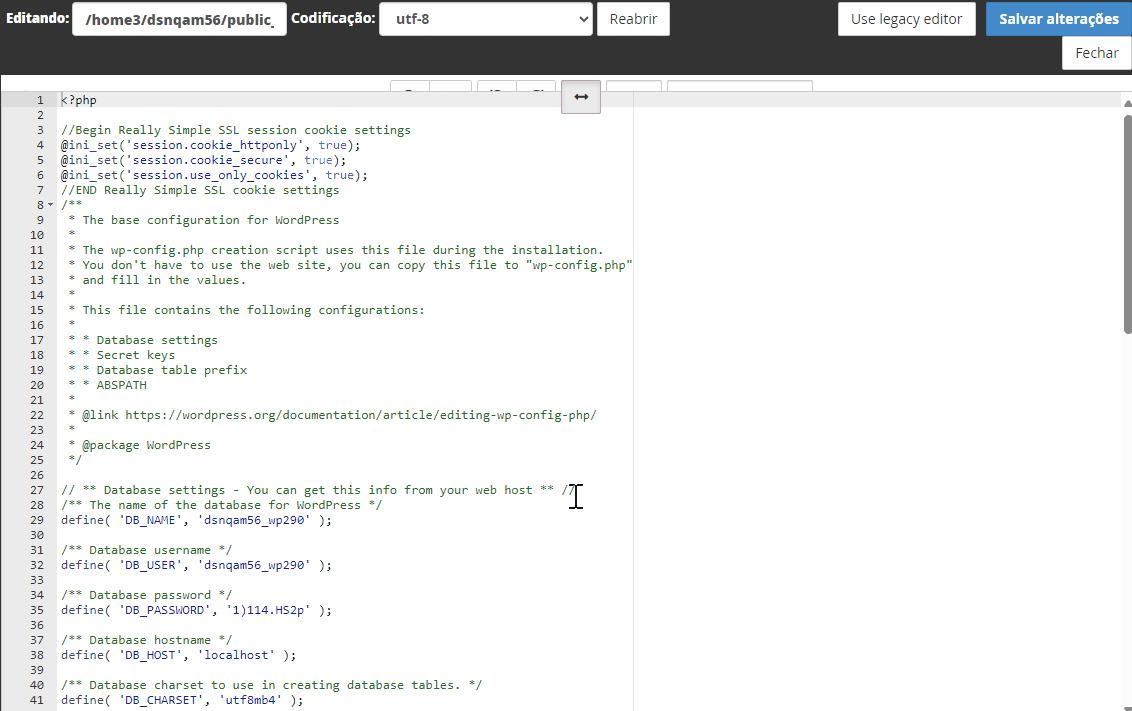Click line number 1 in the gutter
The width and height of the screenshot is (1132, 711).
pyautogui.click(x=40, y=100)
